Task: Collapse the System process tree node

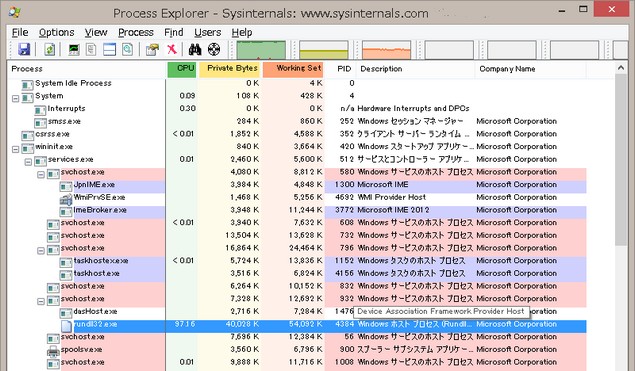Action: click(15, 98)
